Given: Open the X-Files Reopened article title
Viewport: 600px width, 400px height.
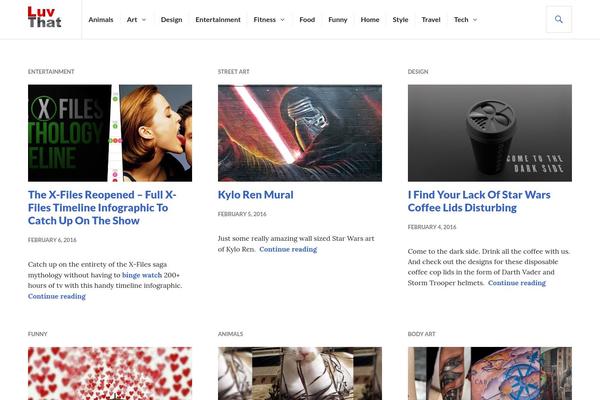Looking at the screenshot, I should coord(102,207).
